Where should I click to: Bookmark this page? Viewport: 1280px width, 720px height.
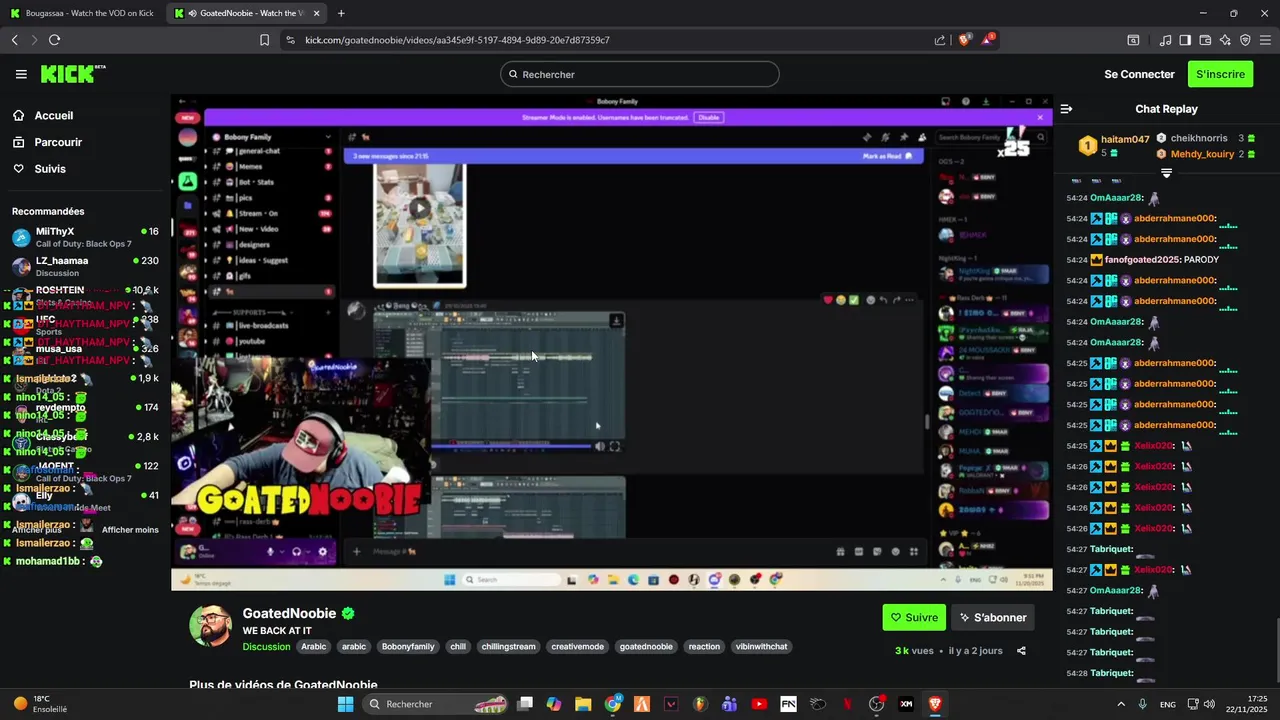point(264,40)
